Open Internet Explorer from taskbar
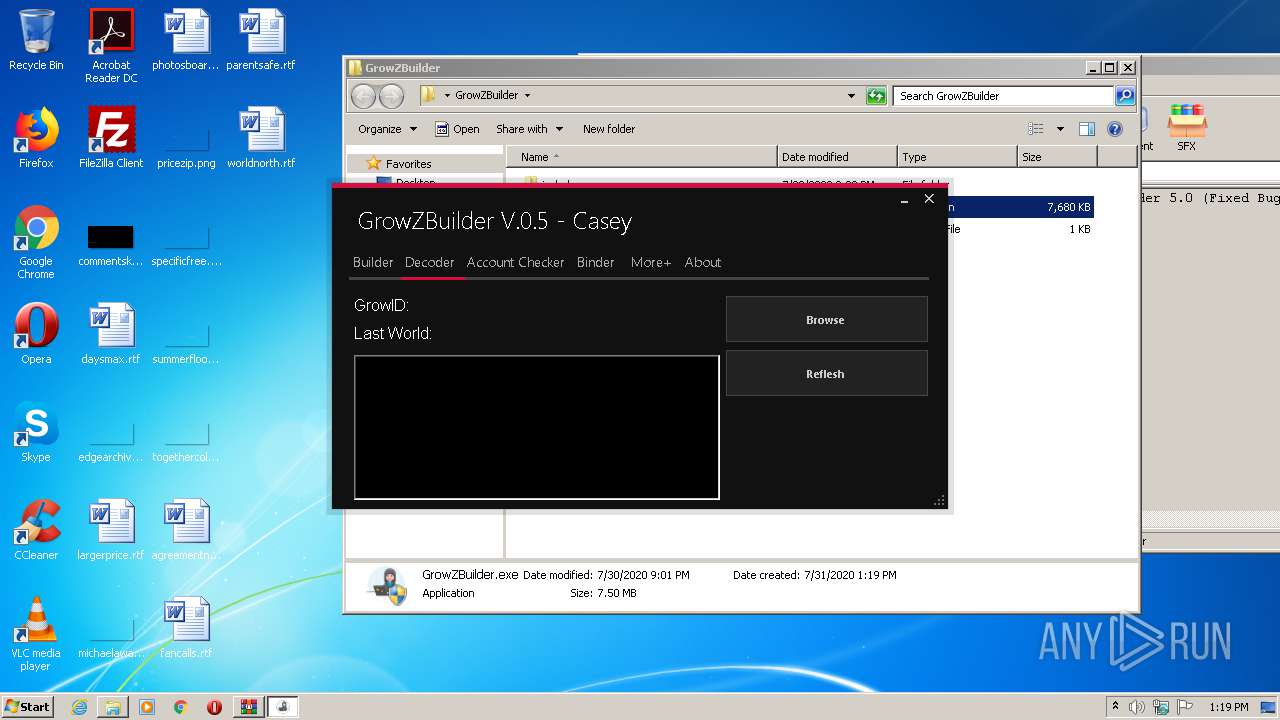1280x720 pixels. [79, 707]
